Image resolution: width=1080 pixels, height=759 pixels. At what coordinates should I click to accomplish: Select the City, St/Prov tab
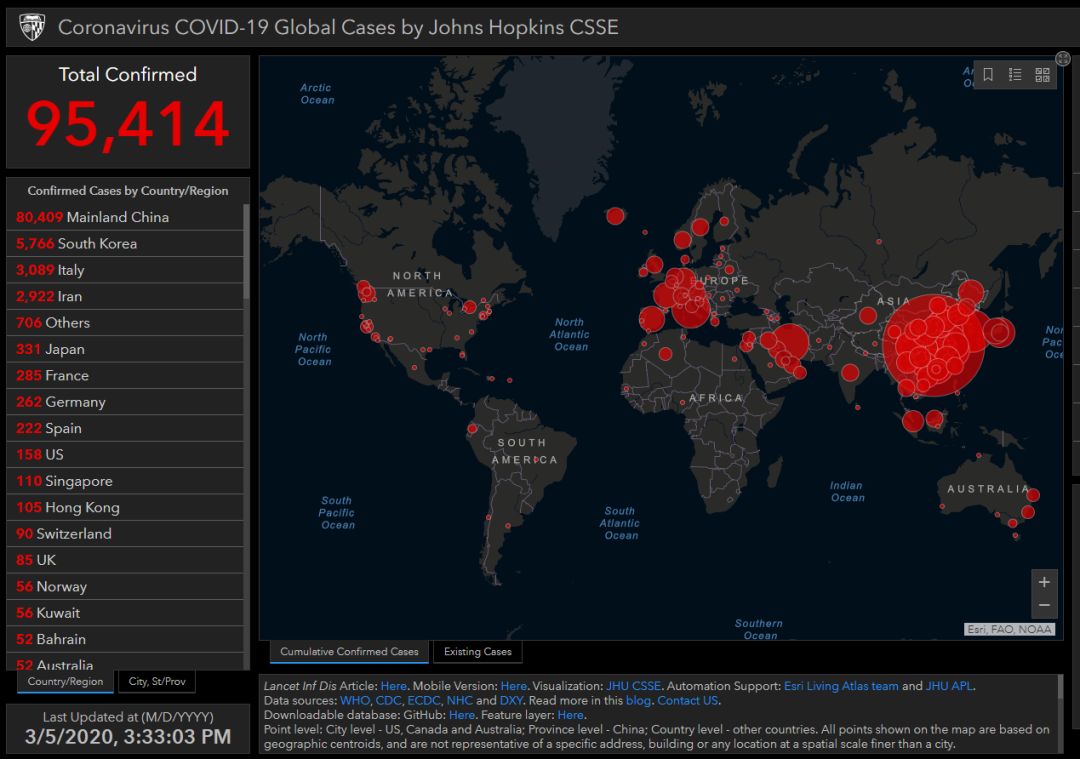(157, 681)
